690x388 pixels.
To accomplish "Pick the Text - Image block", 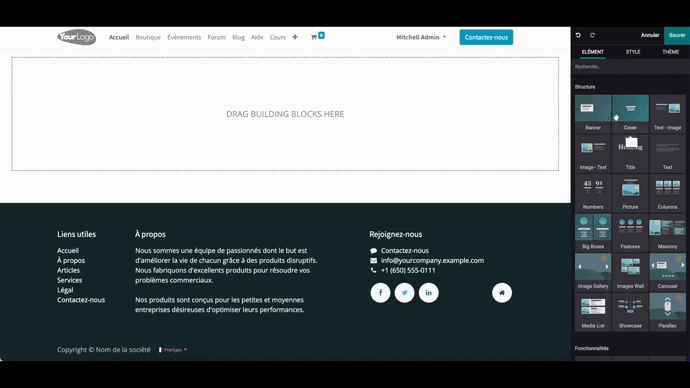I will pos(668,113).
